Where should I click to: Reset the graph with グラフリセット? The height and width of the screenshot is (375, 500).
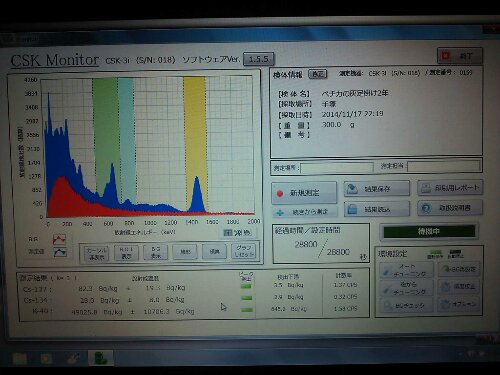pyautogui.click(x=244, y=251)
